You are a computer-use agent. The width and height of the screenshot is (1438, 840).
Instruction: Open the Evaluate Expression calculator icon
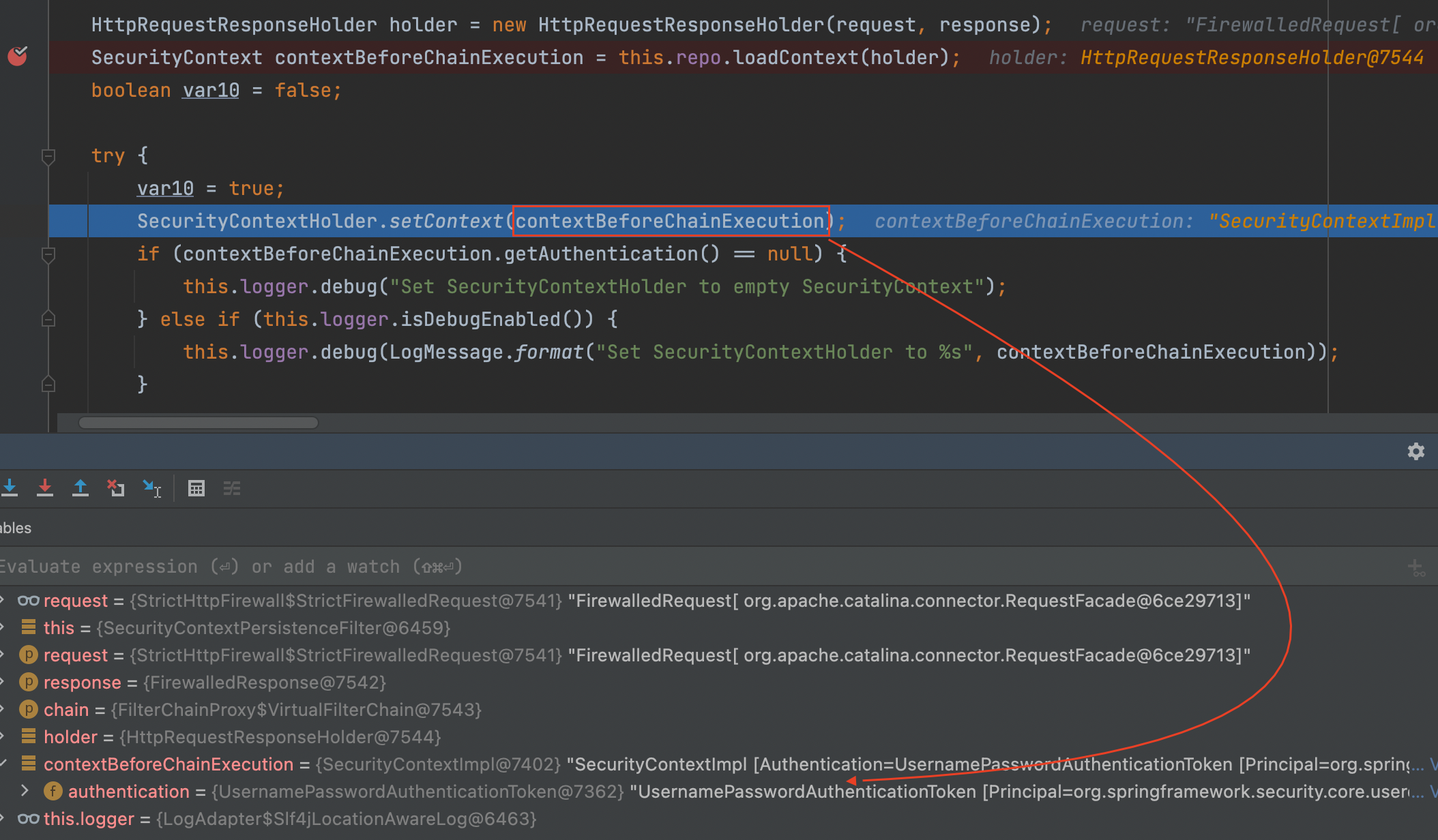point(196,488)
